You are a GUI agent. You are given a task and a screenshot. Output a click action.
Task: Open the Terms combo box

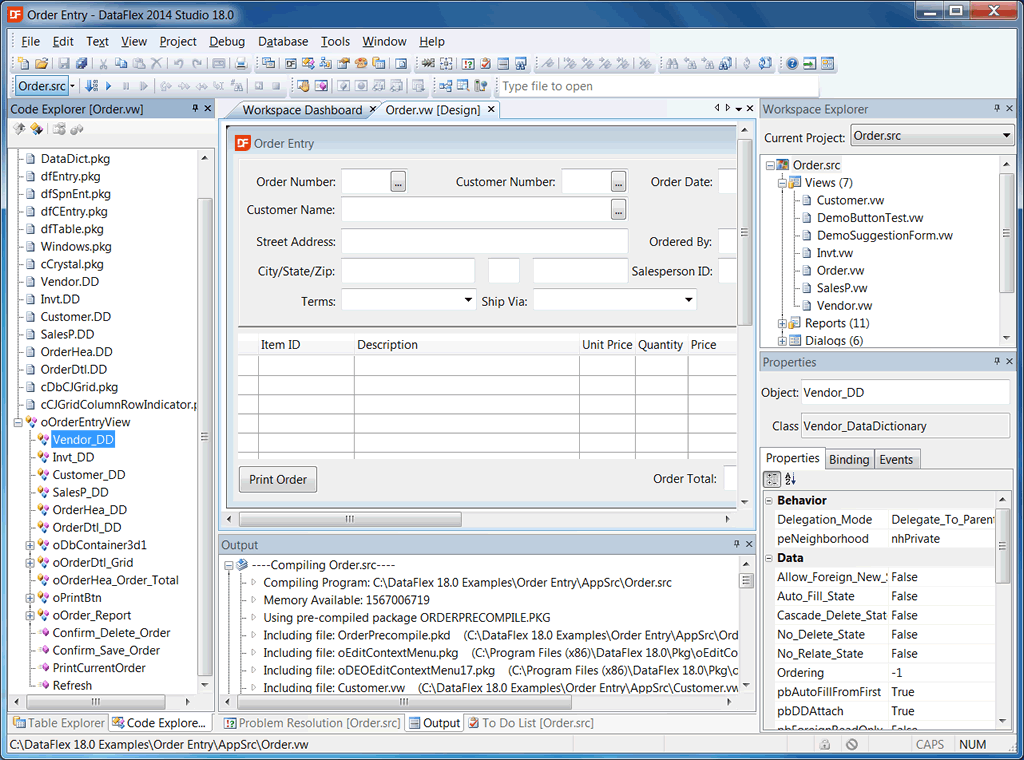click(468, 300)
